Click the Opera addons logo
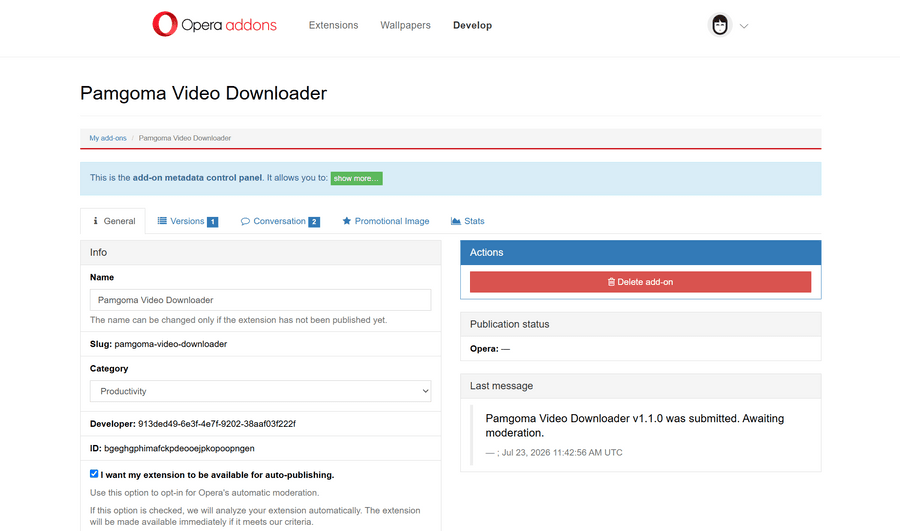This screenshot has height=531, width=900. click(214, 25)
